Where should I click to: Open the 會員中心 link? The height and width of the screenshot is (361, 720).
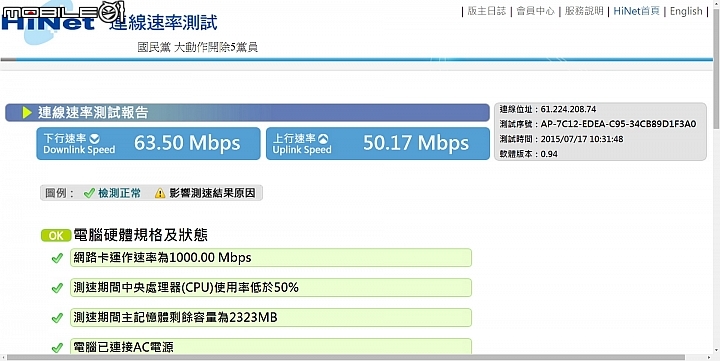click(x=535, y=11)
